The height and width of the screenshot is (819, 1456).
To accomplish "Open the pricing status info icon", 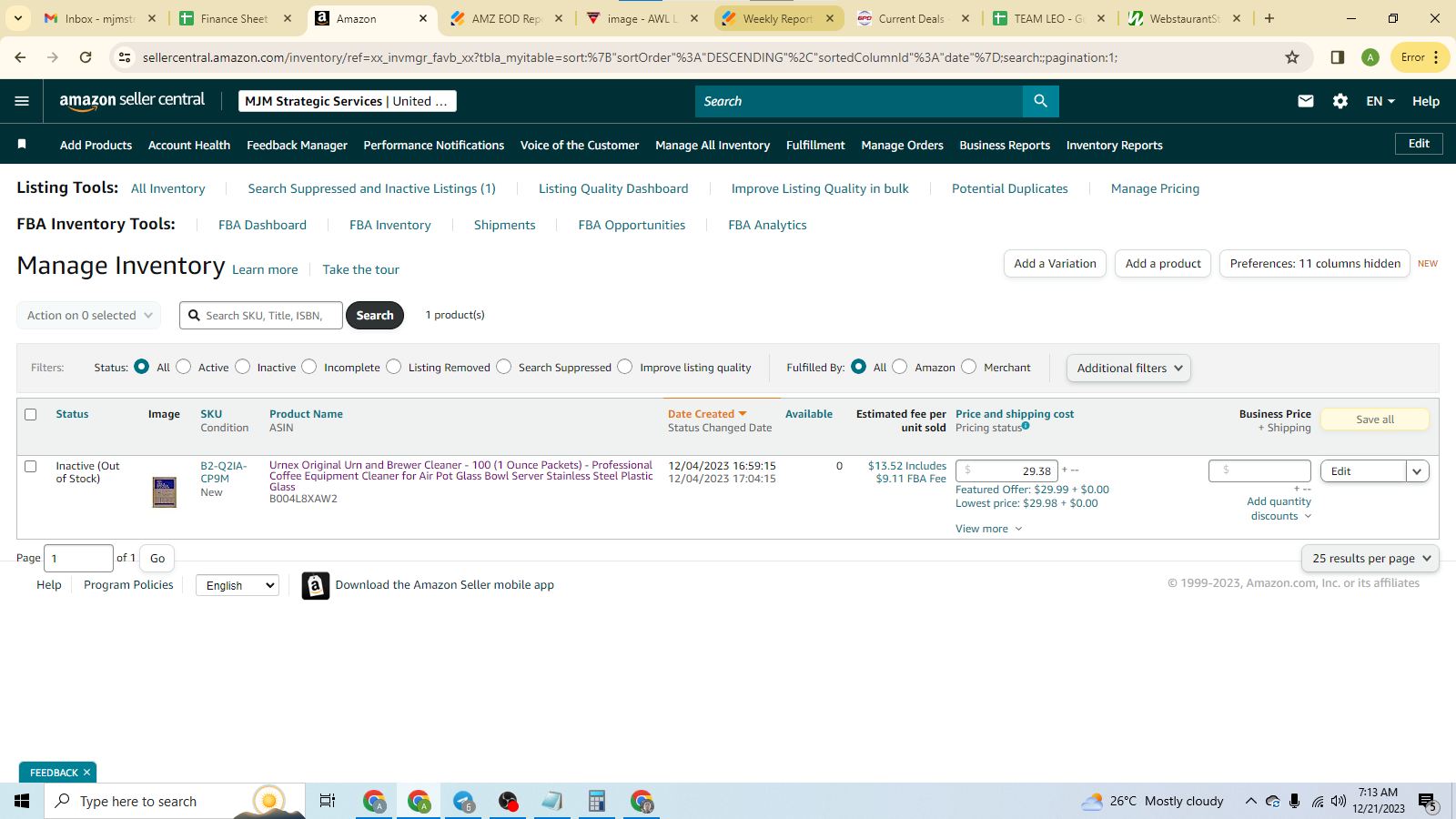I will 1026,426.
